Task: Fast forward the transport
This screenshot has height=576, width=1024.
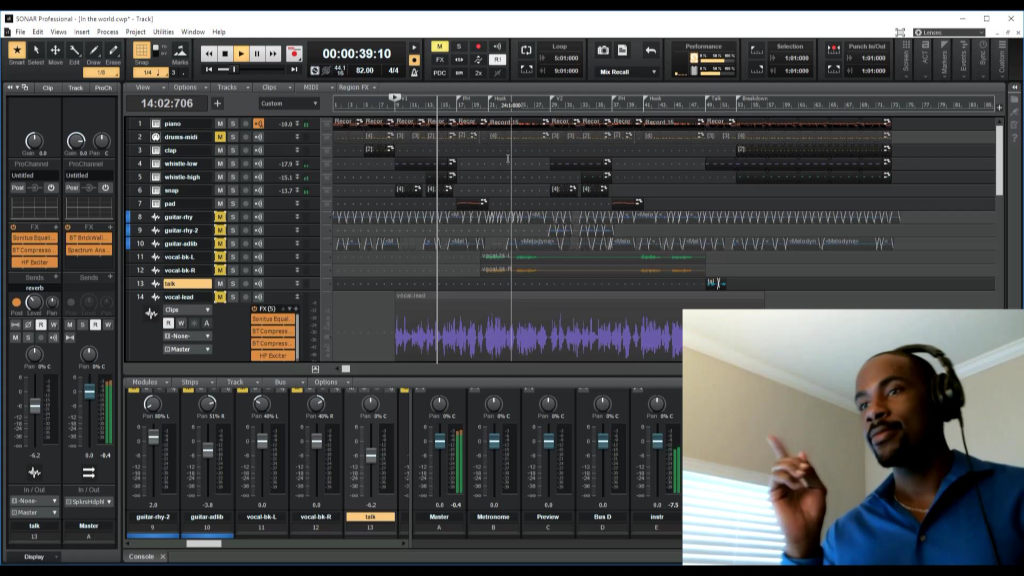Action: tap(273, 54)
